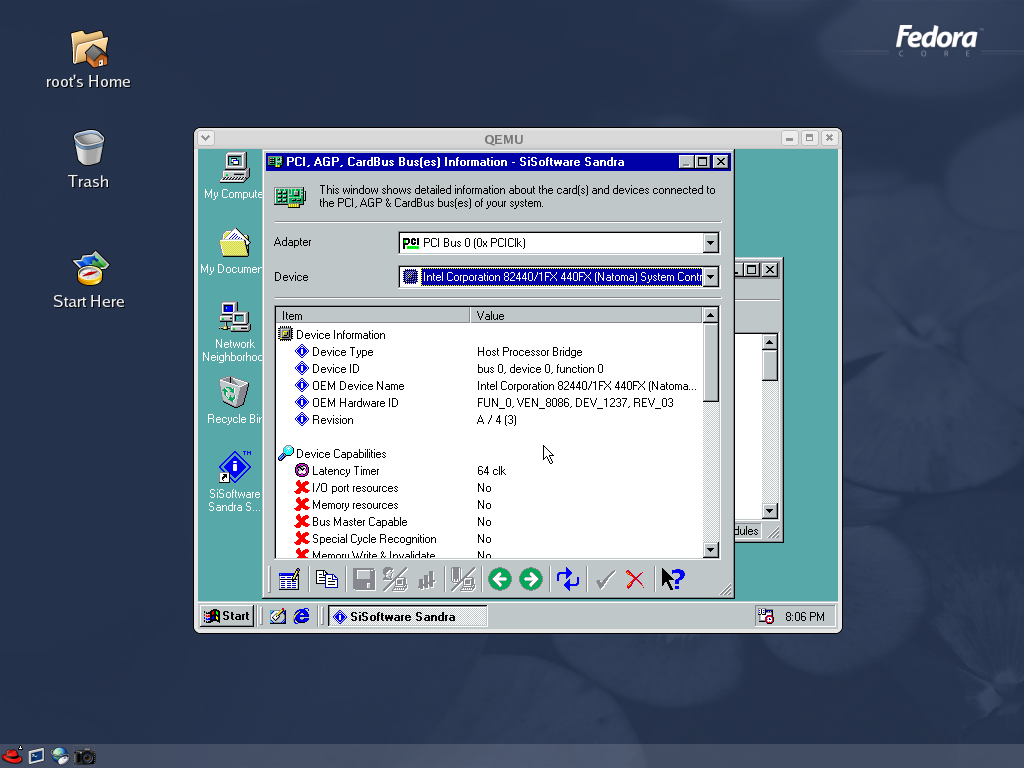Minimize the Sandra PCI information window
The image size is (1024, 768).
[x=686, y=161]
